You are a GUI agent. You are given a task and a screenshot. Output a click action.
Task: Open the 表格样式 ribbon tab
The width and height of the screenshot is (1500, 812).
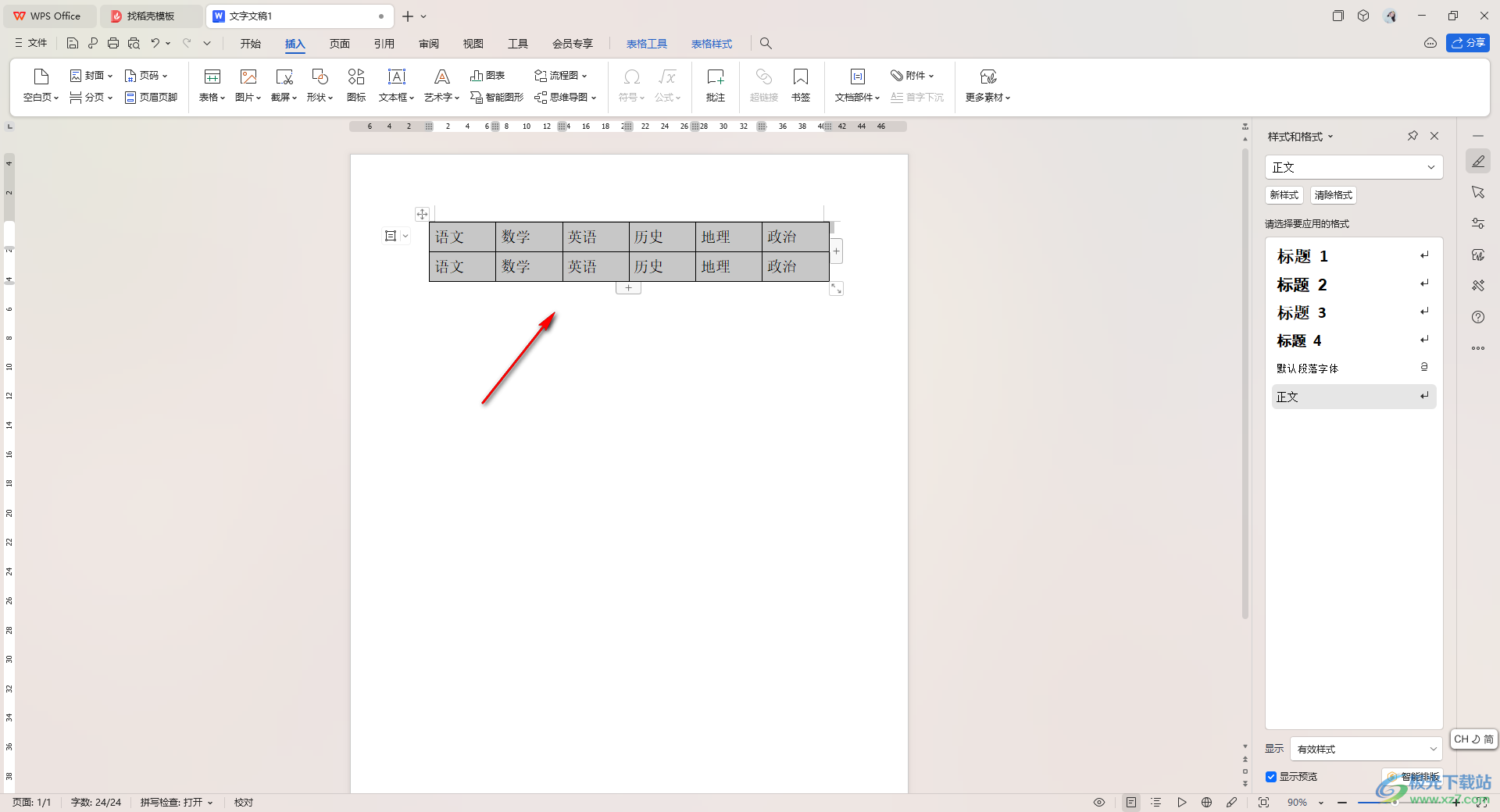[x=712, y=44]
